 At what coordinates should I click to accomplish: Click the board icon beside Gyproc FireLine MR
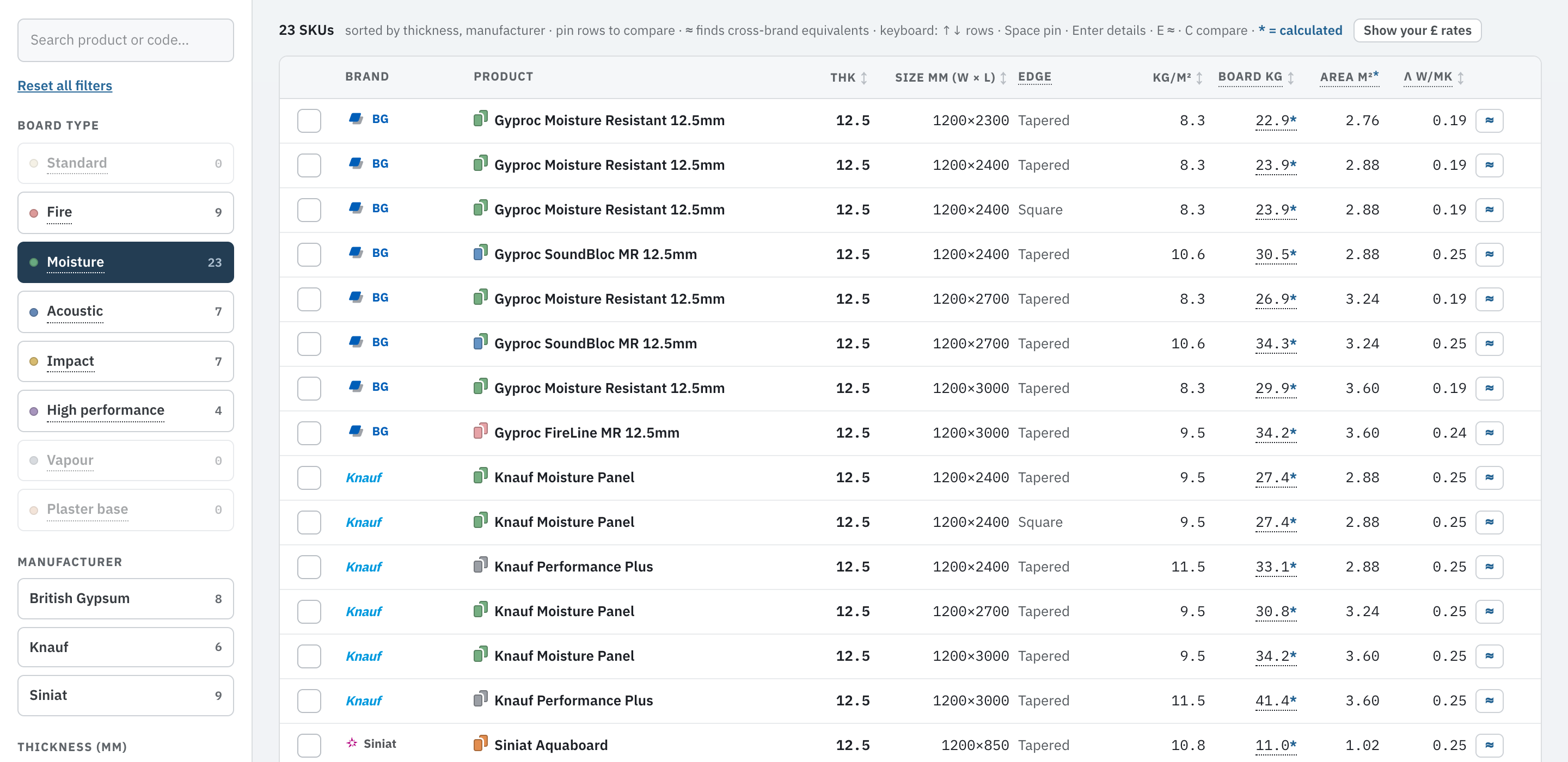[480, 432]
